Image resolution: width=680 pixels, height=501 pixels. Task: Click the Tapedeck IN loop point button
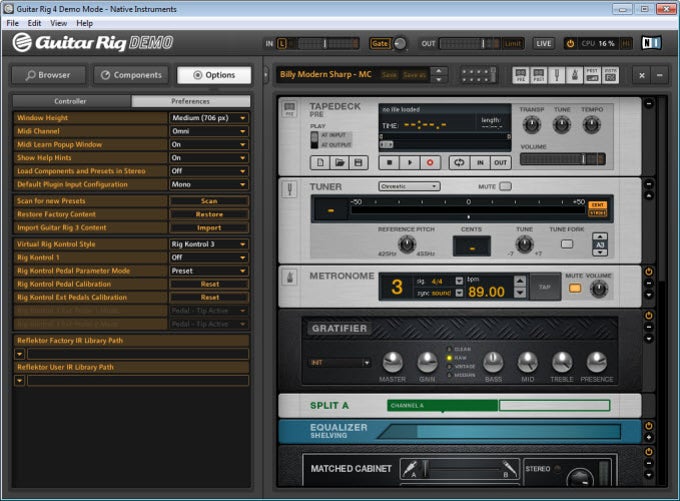(480, 163)
